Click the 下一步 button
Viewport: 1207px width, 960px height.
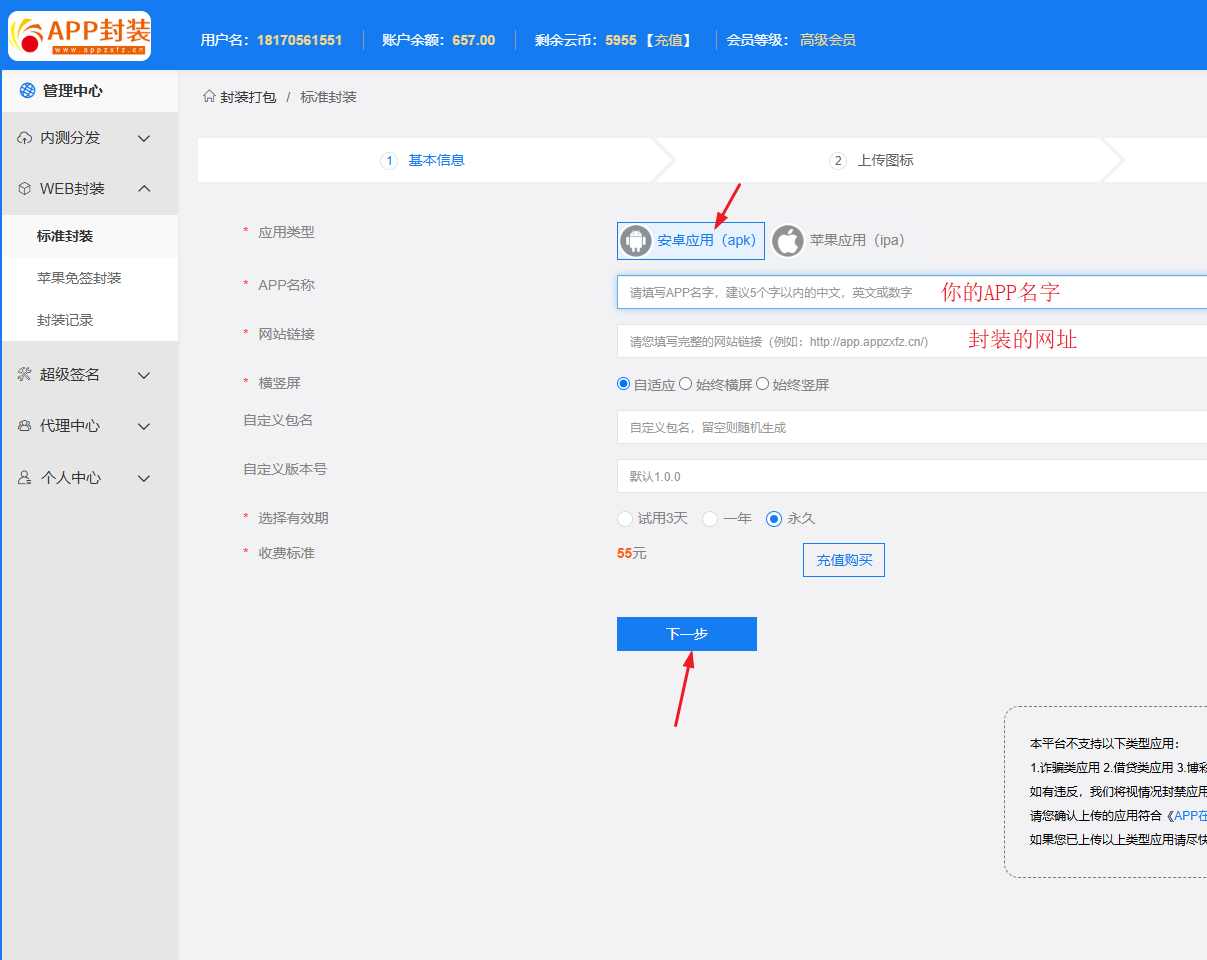click(686, 634)
